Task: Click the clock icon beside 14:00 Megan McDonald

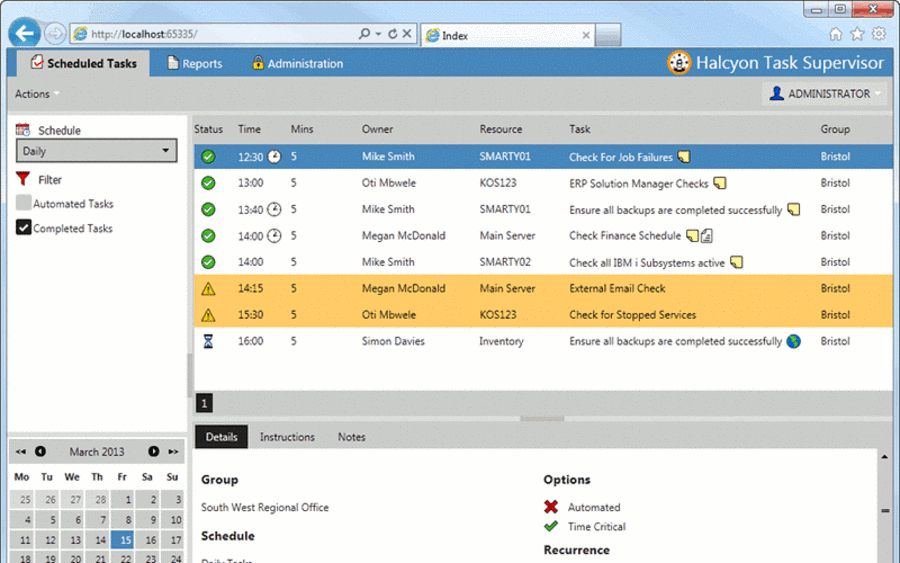Action: [x=274, y=236]
